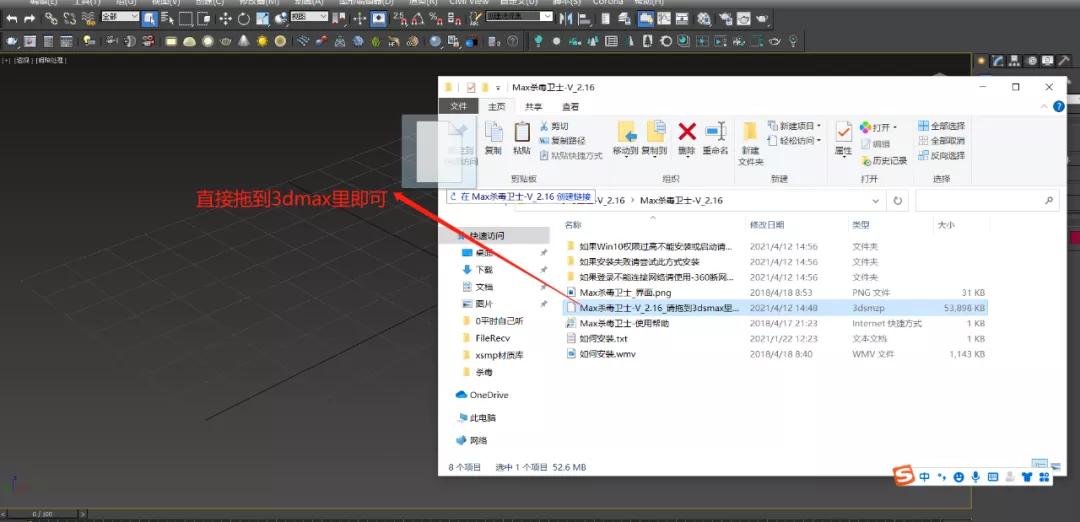Open the Select by Name list

(x=167, y=19)
